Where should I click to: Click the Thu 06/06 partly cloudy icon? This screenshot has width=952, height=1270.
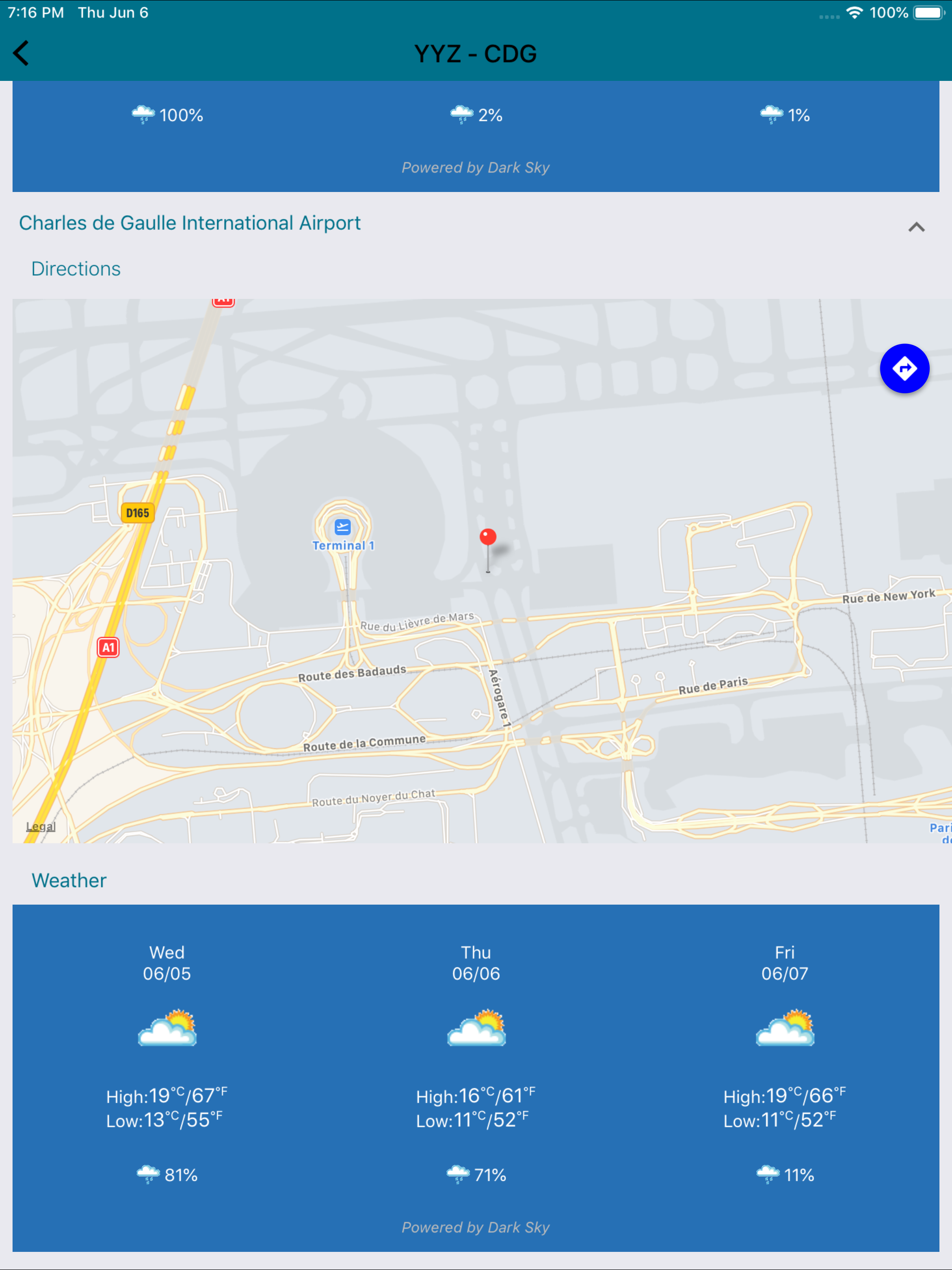click(x=476, y=1027)
